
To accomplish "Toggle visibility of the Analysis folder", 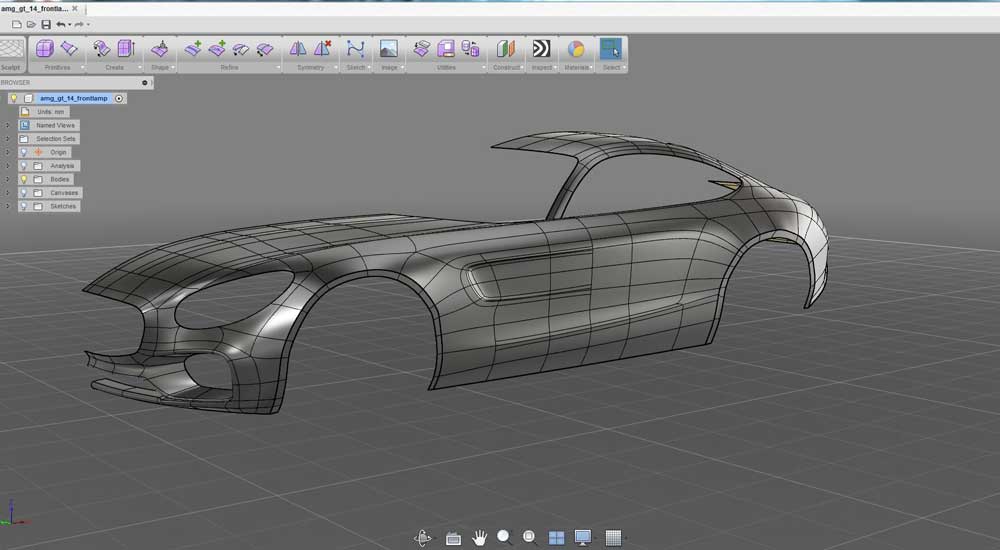I will [24, 166].
